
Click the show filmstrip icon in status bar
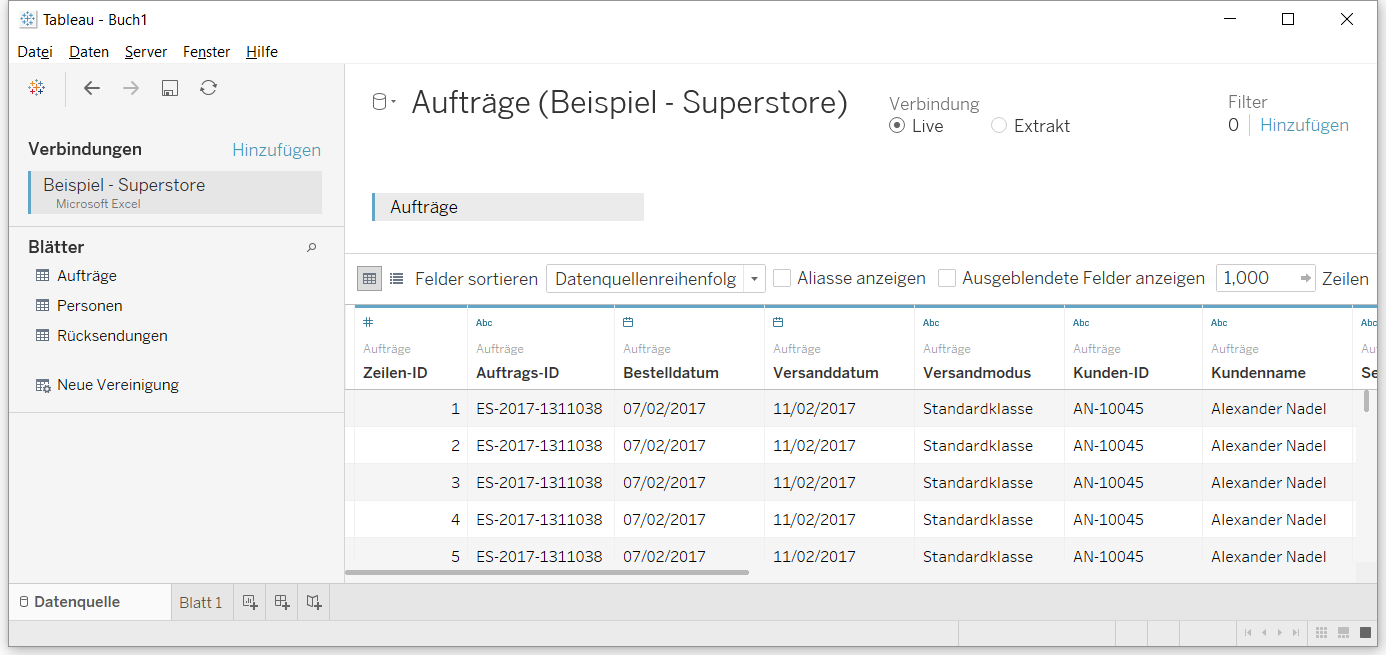[1343, 632]
